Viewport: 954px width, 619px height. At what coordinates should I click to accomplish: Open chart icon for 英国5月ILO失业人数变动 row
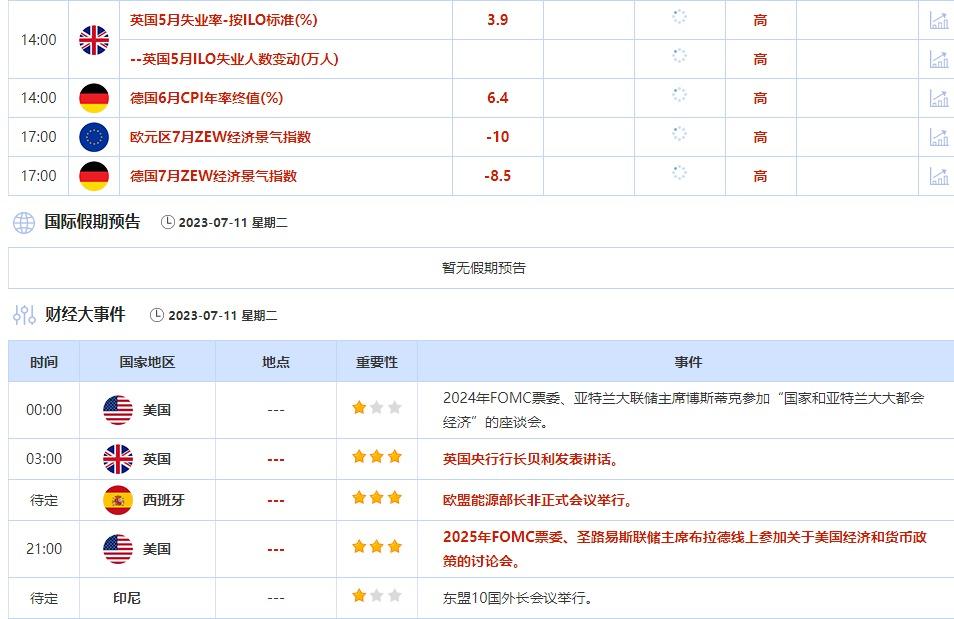coord(938,59)
